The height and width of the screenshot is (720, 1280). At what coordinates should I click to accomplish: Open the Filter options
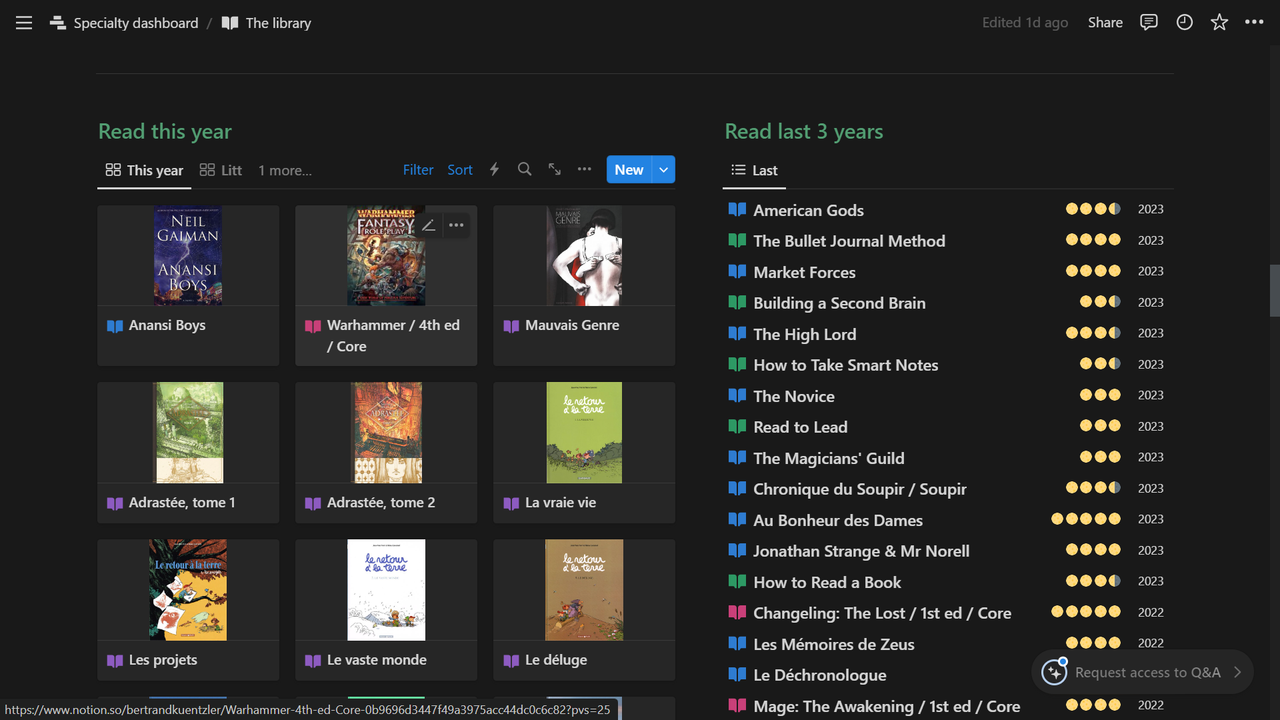418,169
